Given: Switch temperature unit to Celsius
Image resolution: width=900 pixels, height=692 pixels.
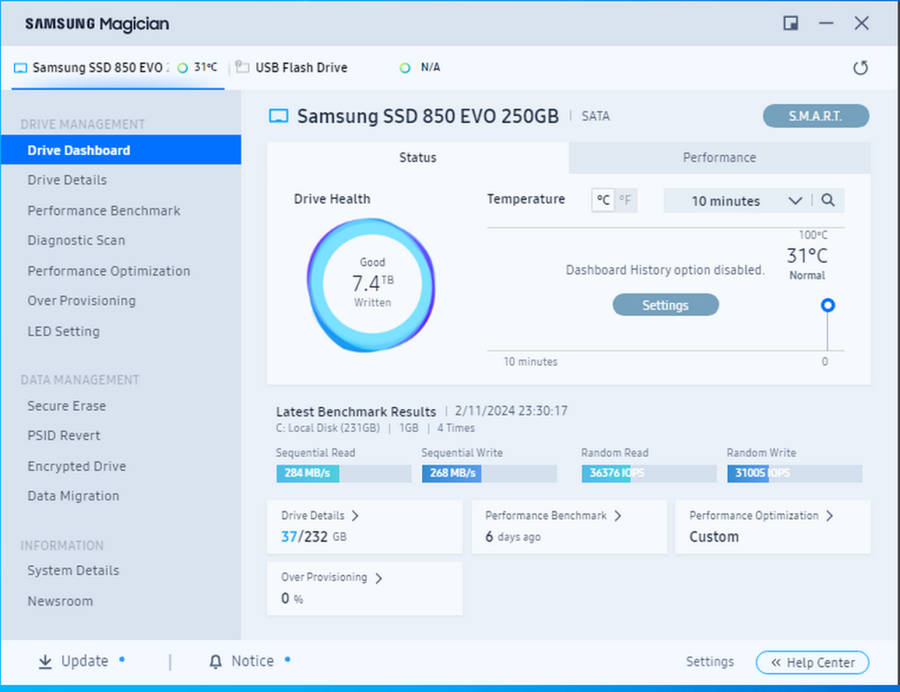Looking at the screenshot, I should 603,200.
